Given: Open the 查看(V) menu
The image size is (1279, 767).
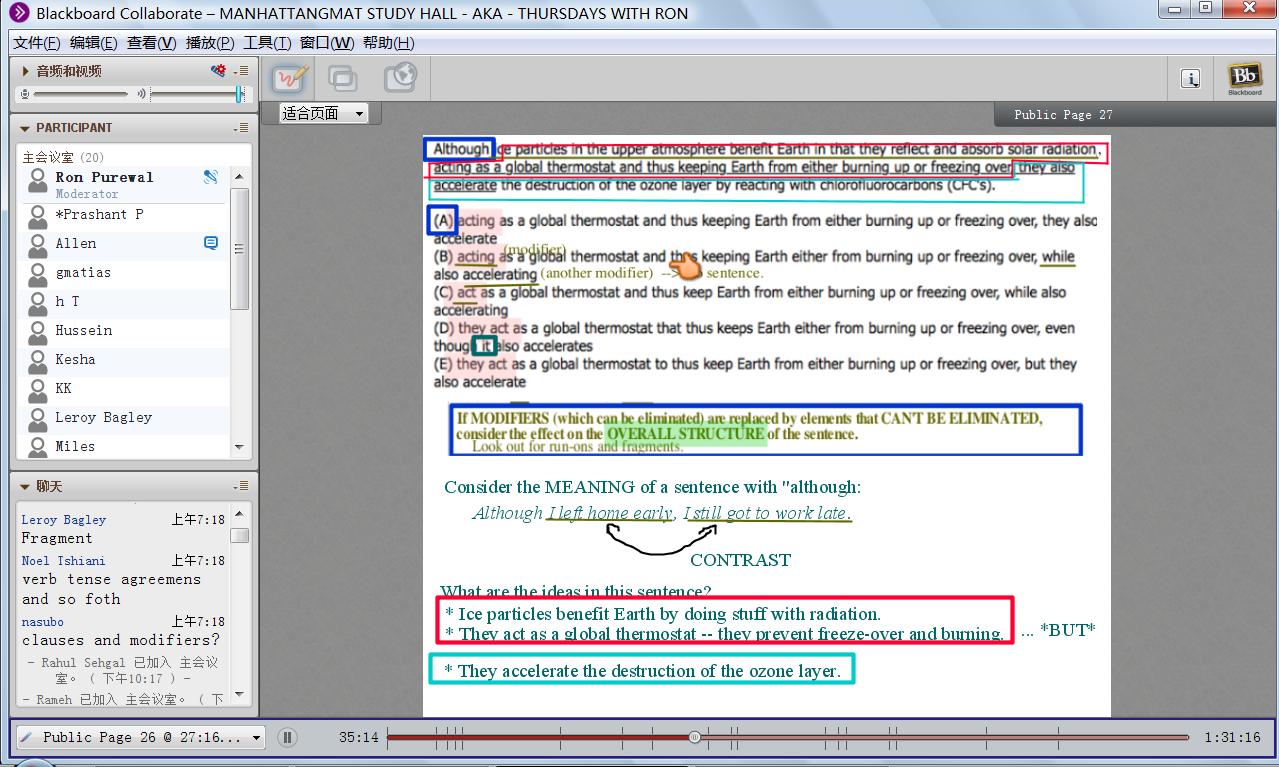Looking at the screenshot, I should [152, 43].
